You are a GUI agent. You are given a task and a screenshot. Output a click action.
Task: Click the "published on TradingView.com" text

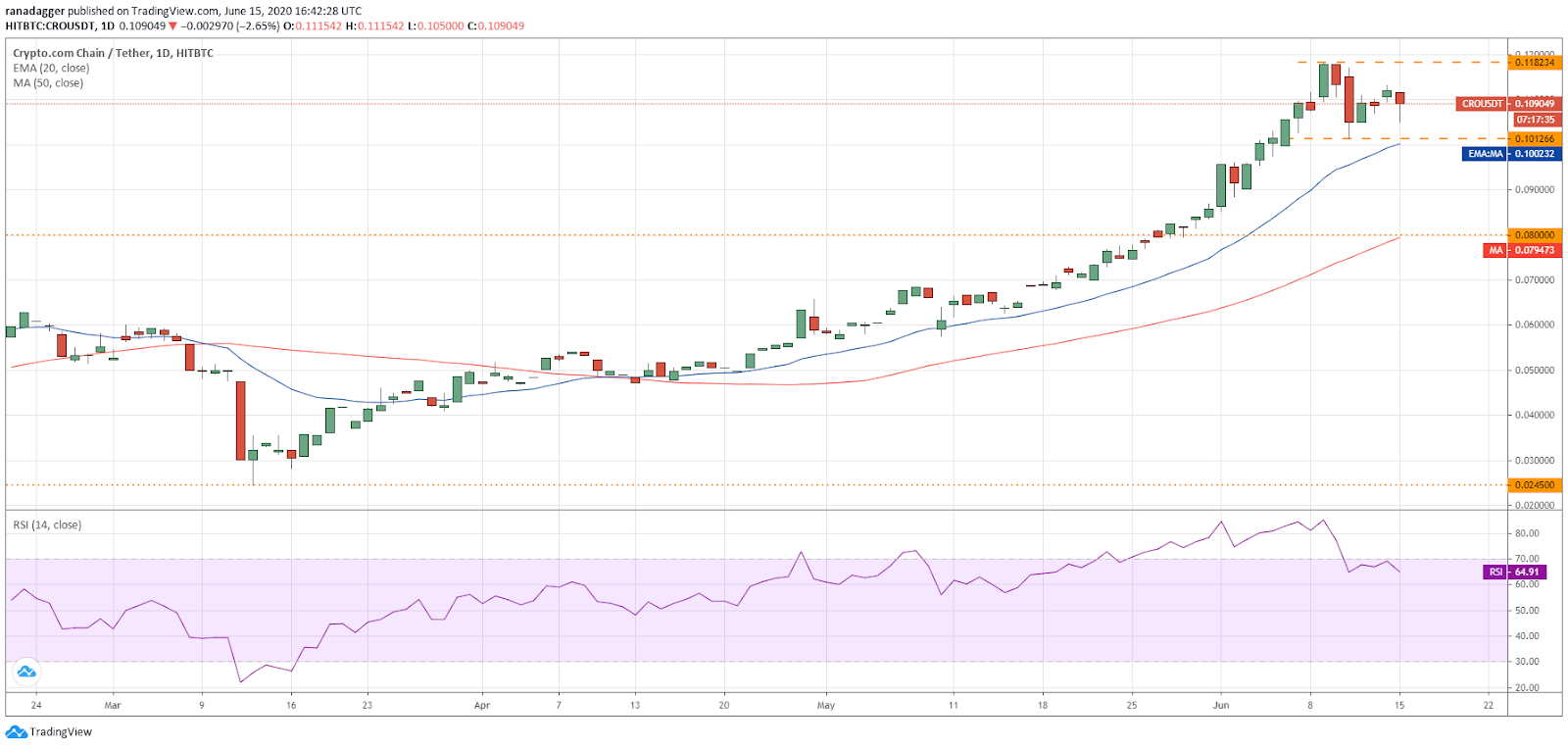144,11
